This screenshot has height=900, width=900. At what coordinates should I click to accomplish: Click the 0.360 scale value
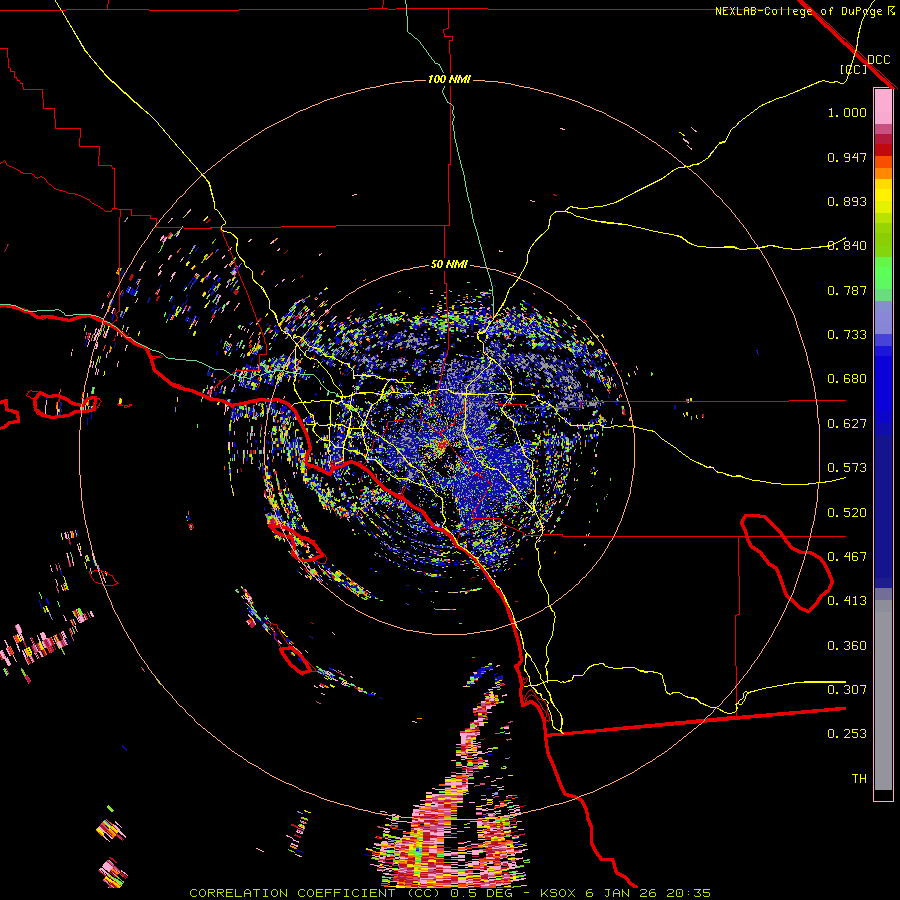(x=847, y=646)
